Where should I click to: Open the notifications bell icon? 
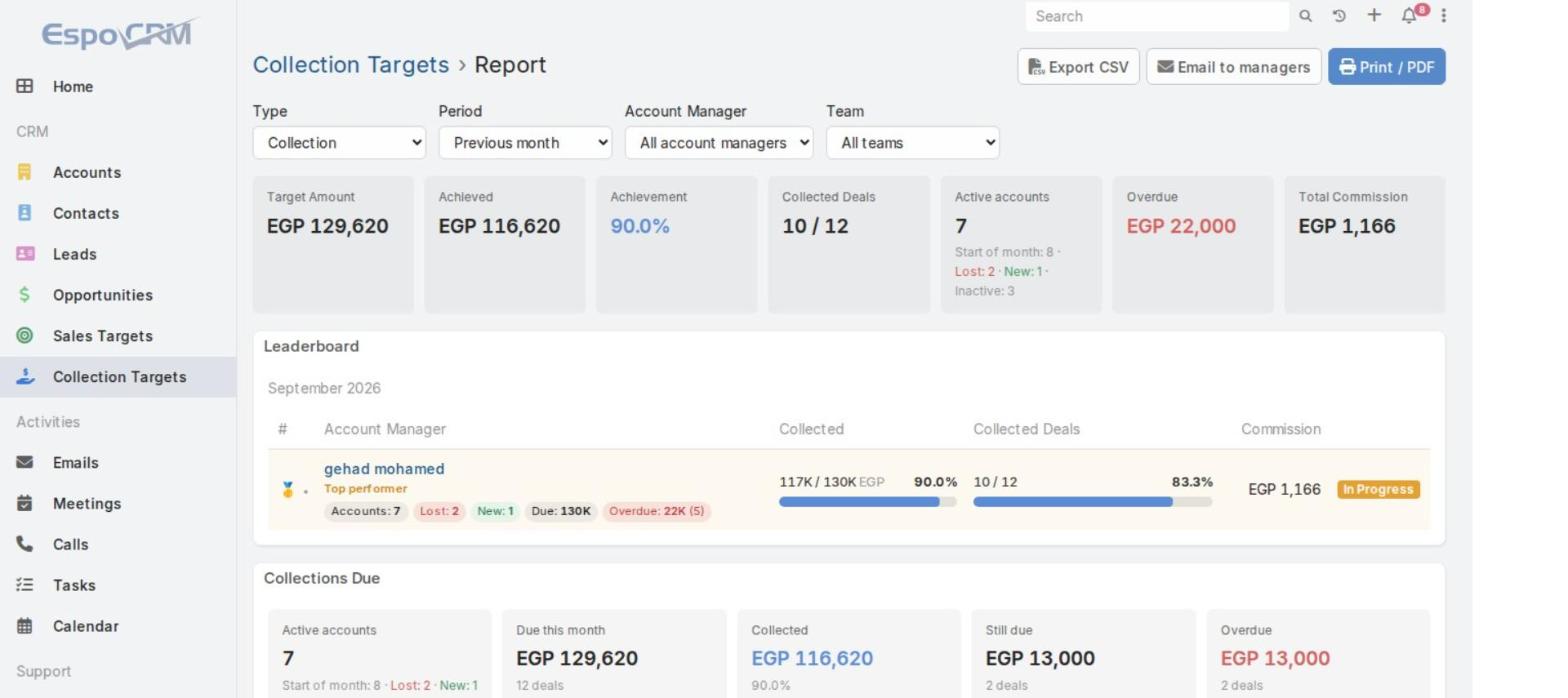coord(1409,16)
